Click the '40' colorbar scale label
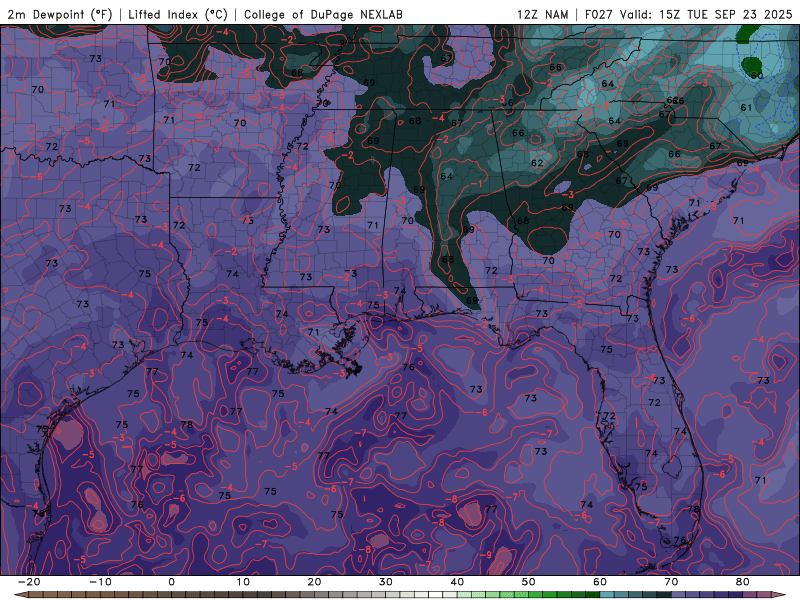800x600 pixels. click(457, 582)
